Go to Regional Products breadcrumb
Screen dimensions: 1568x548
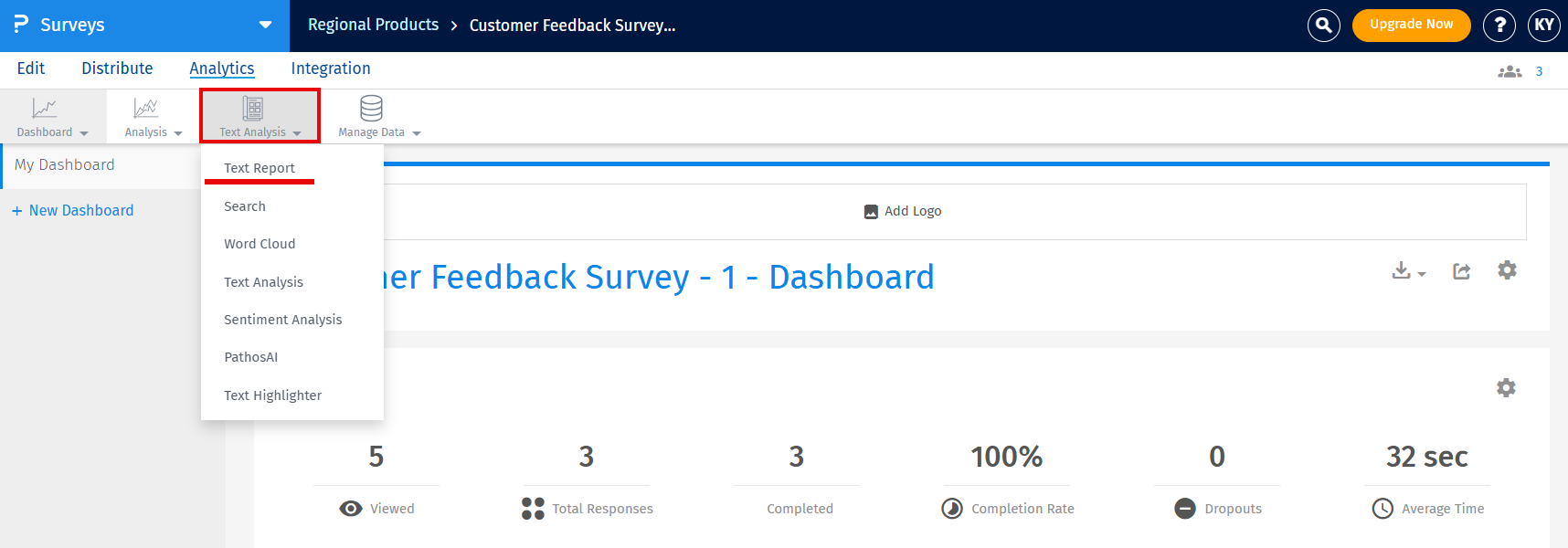point(373,25)
